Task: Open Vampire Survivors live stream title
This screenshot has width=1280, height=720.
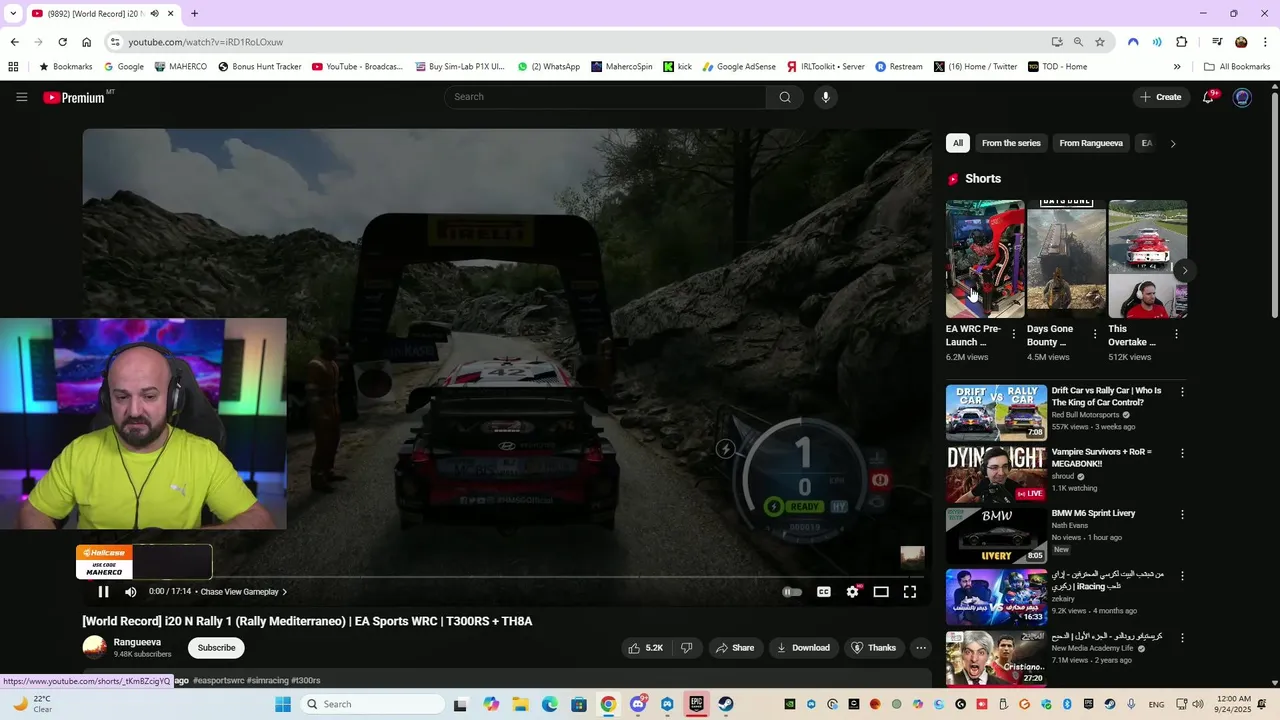Action: [1101, 457]
